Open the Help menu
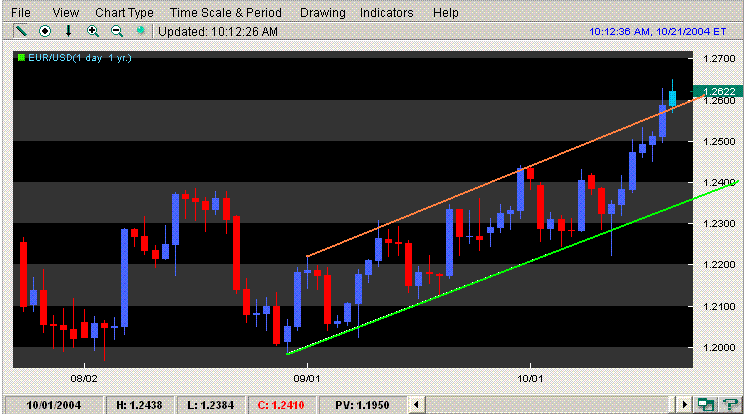This screenshot has width=744, height=414. pyautogui.click(x=446, y=13)
